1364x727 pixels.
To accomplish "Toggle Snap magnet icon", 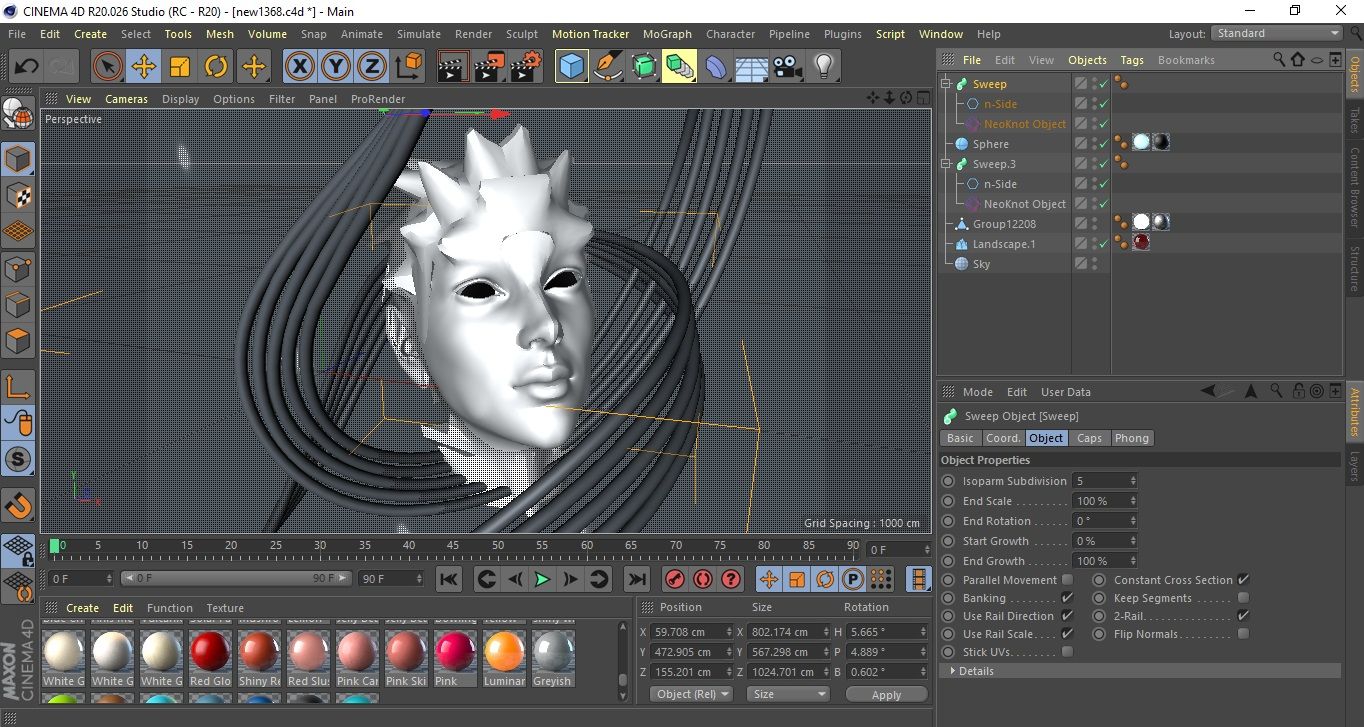I will 18,505.
